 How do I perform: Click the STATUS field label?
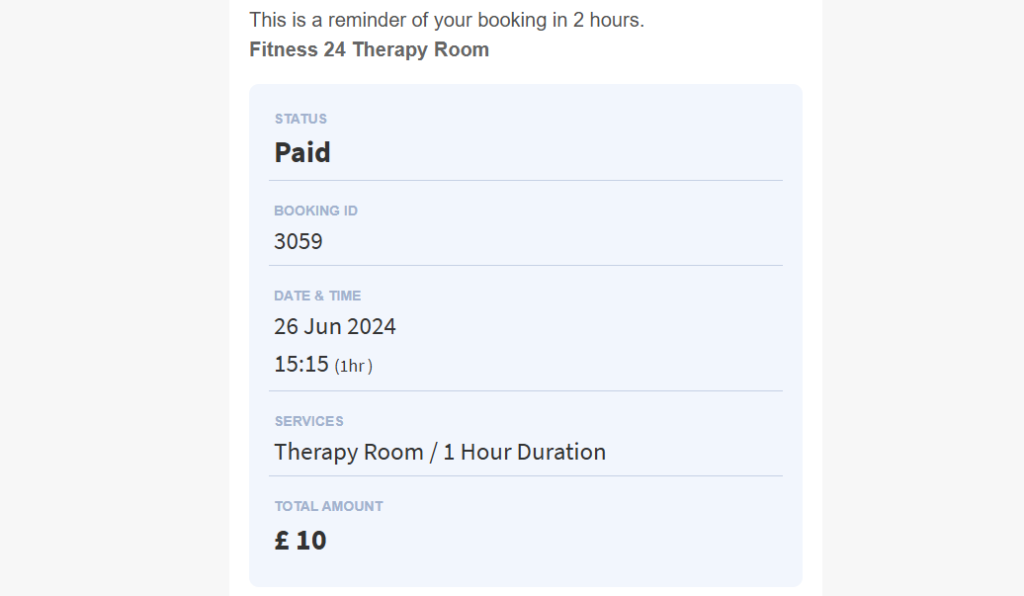[300, 119]
